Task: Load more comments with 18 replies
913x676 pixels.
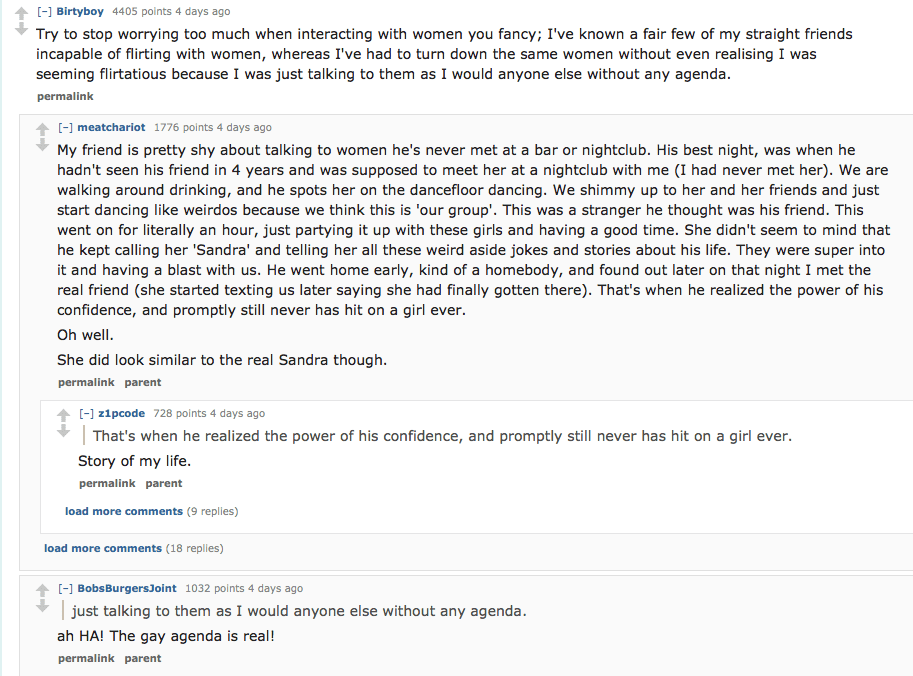Action: point(103,549)
